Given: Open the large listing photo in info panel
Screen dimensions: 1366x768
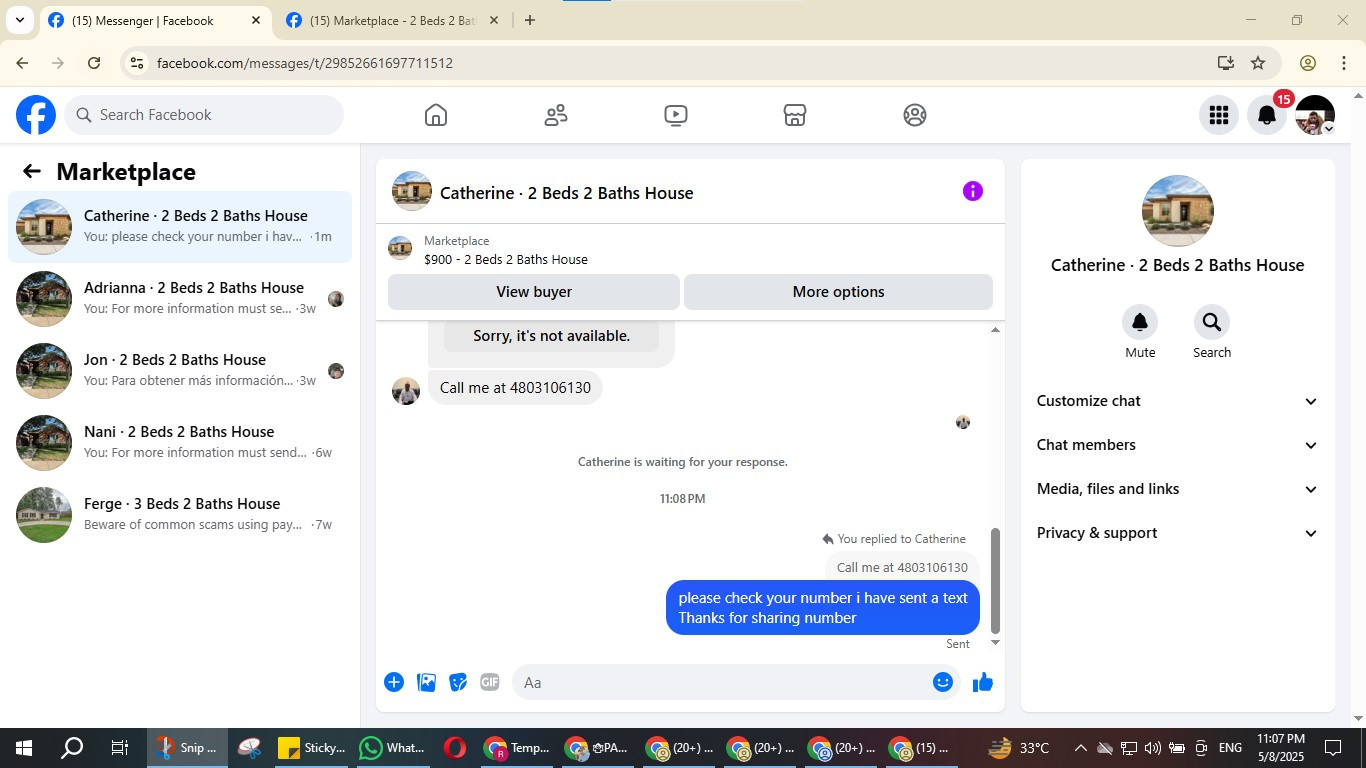Looking at the screenshot, I should click(1178, 211).
